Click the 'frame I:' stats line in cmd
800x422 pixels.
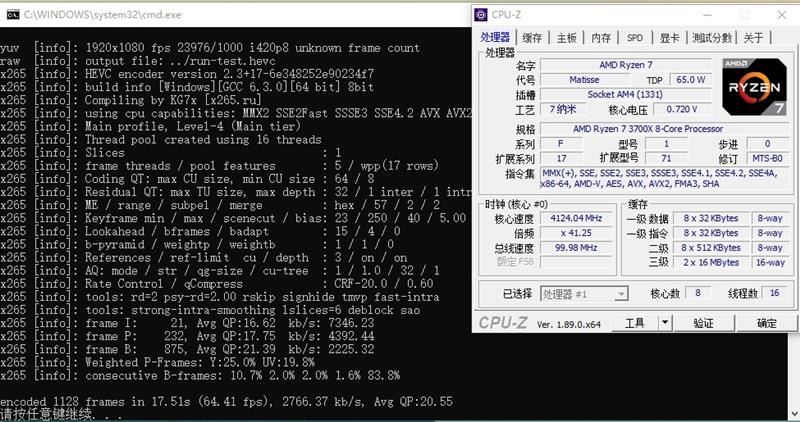(x=187, y=323)
